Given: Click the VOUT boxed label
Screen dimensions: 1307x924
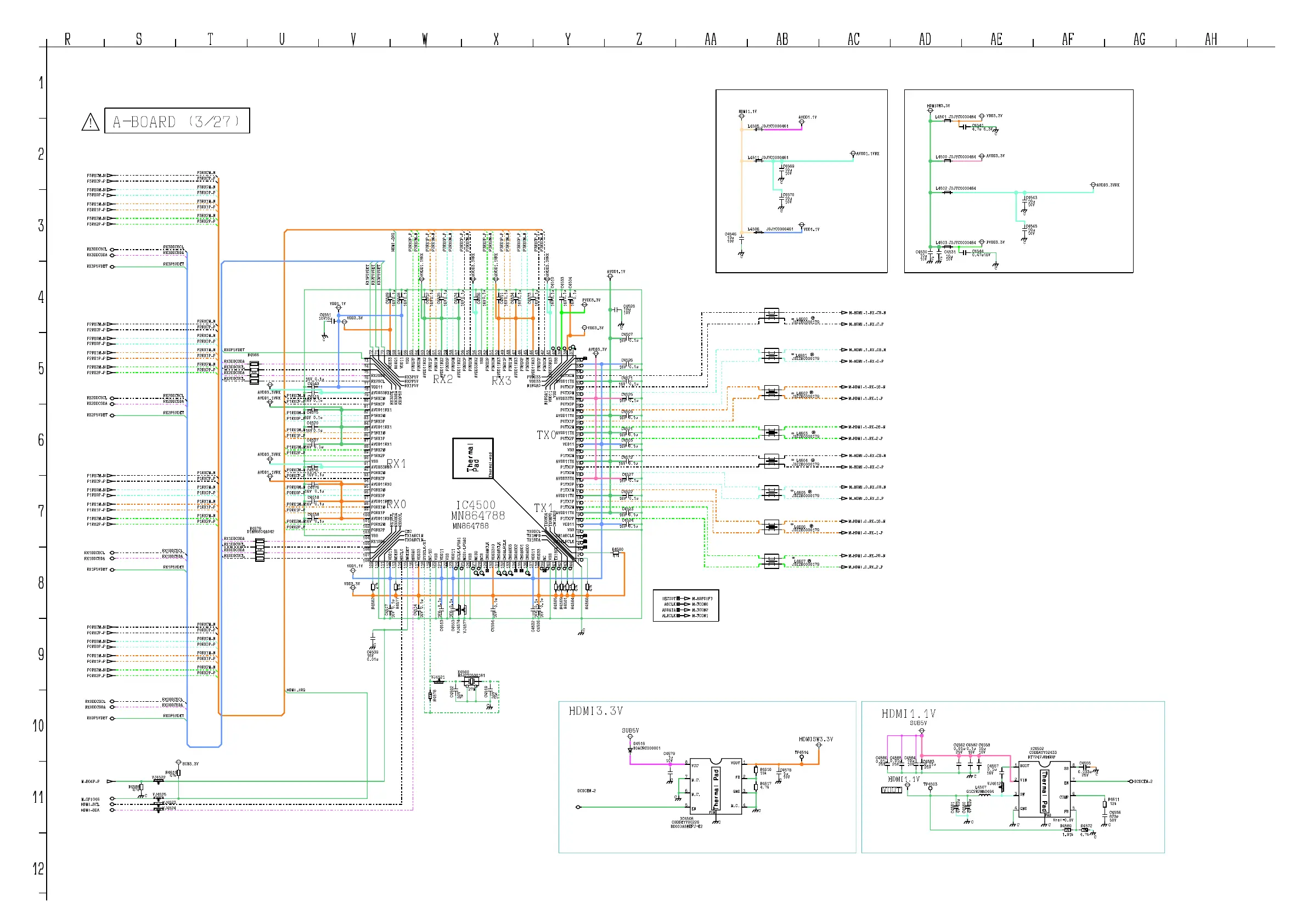Looking at the screenshot, I should (891, 790).
